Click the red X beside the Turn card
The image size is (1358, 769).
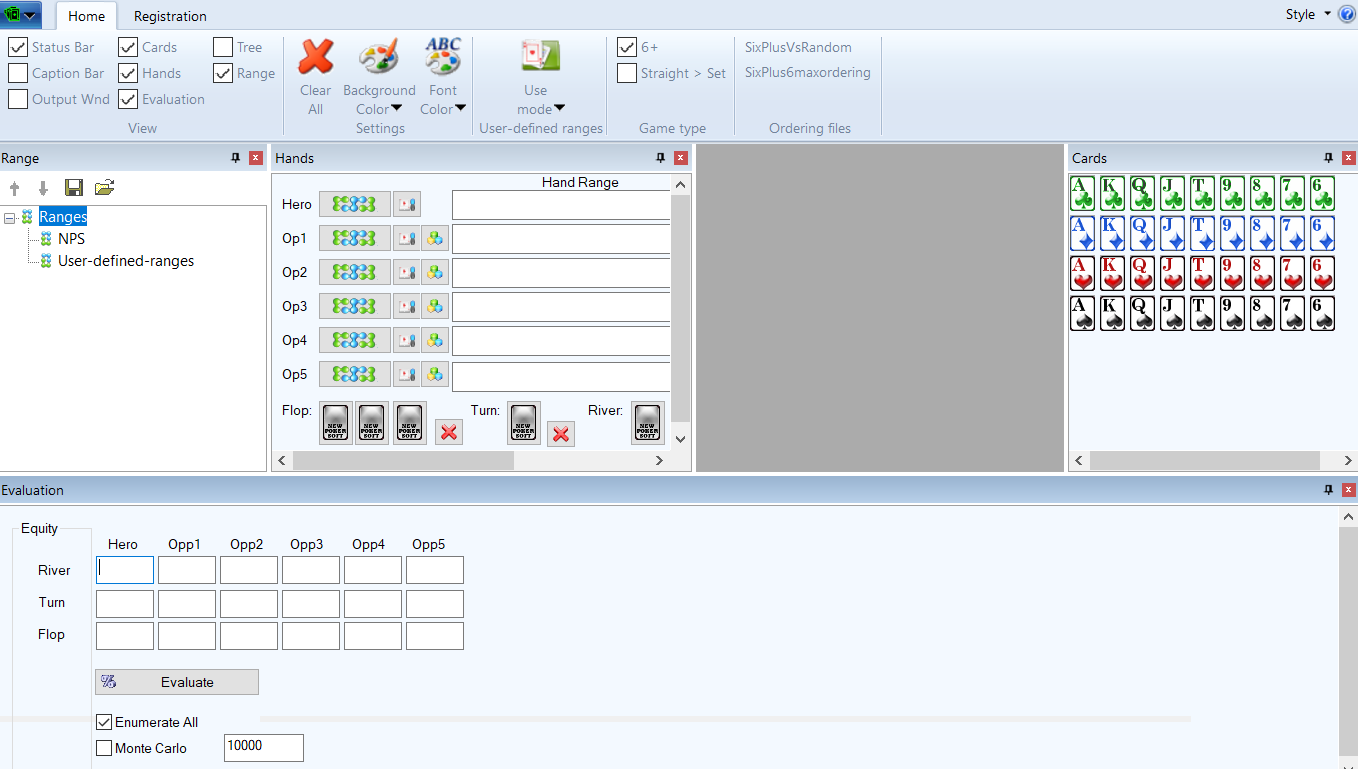click(561, 433)
